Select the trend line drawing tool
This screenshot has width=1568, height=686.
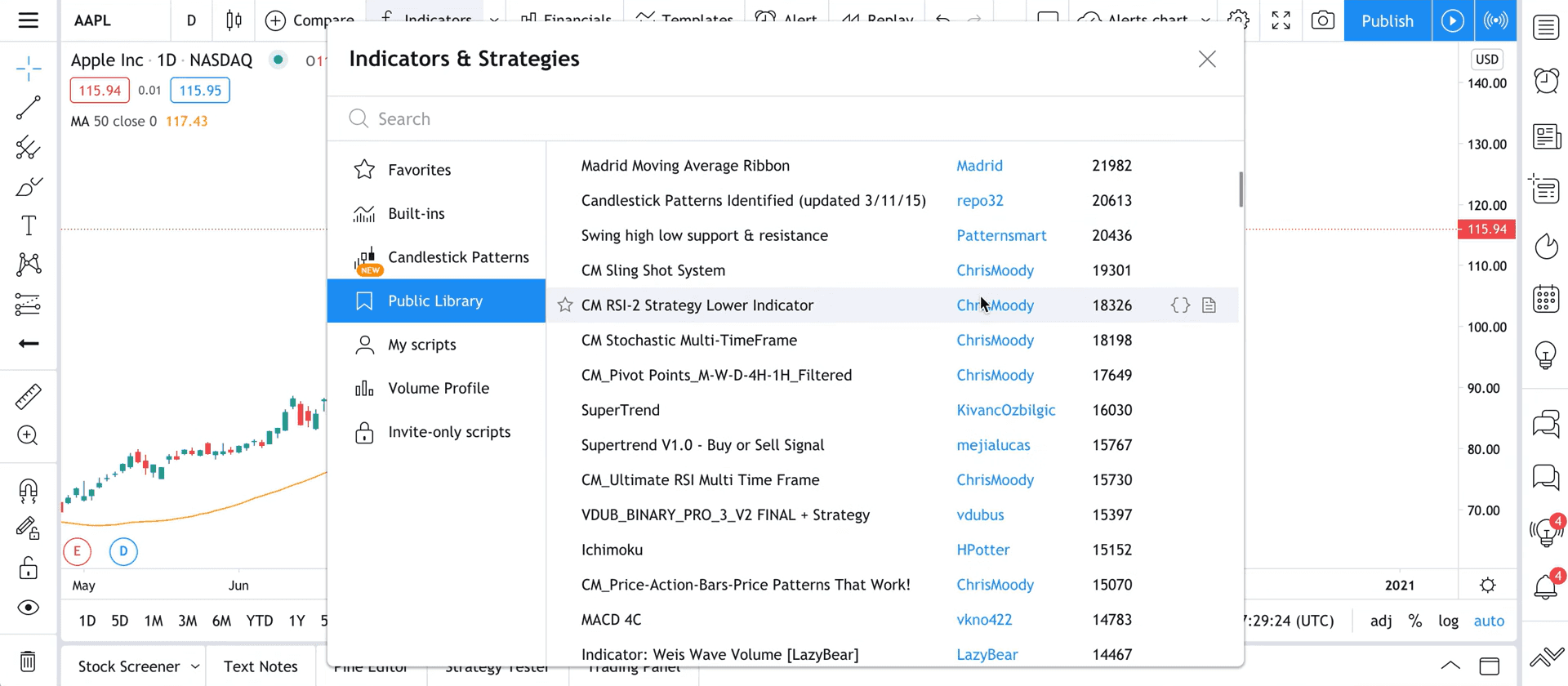coord(29,108)
